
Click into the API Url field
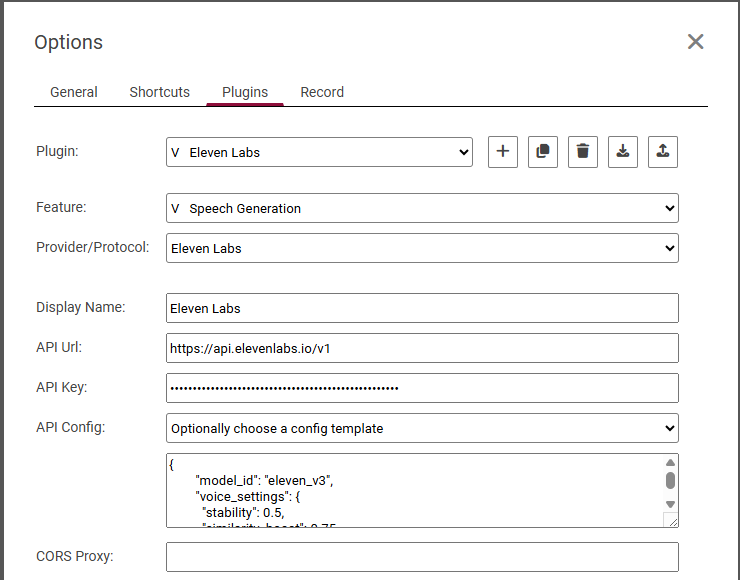(x=422, y=348)
